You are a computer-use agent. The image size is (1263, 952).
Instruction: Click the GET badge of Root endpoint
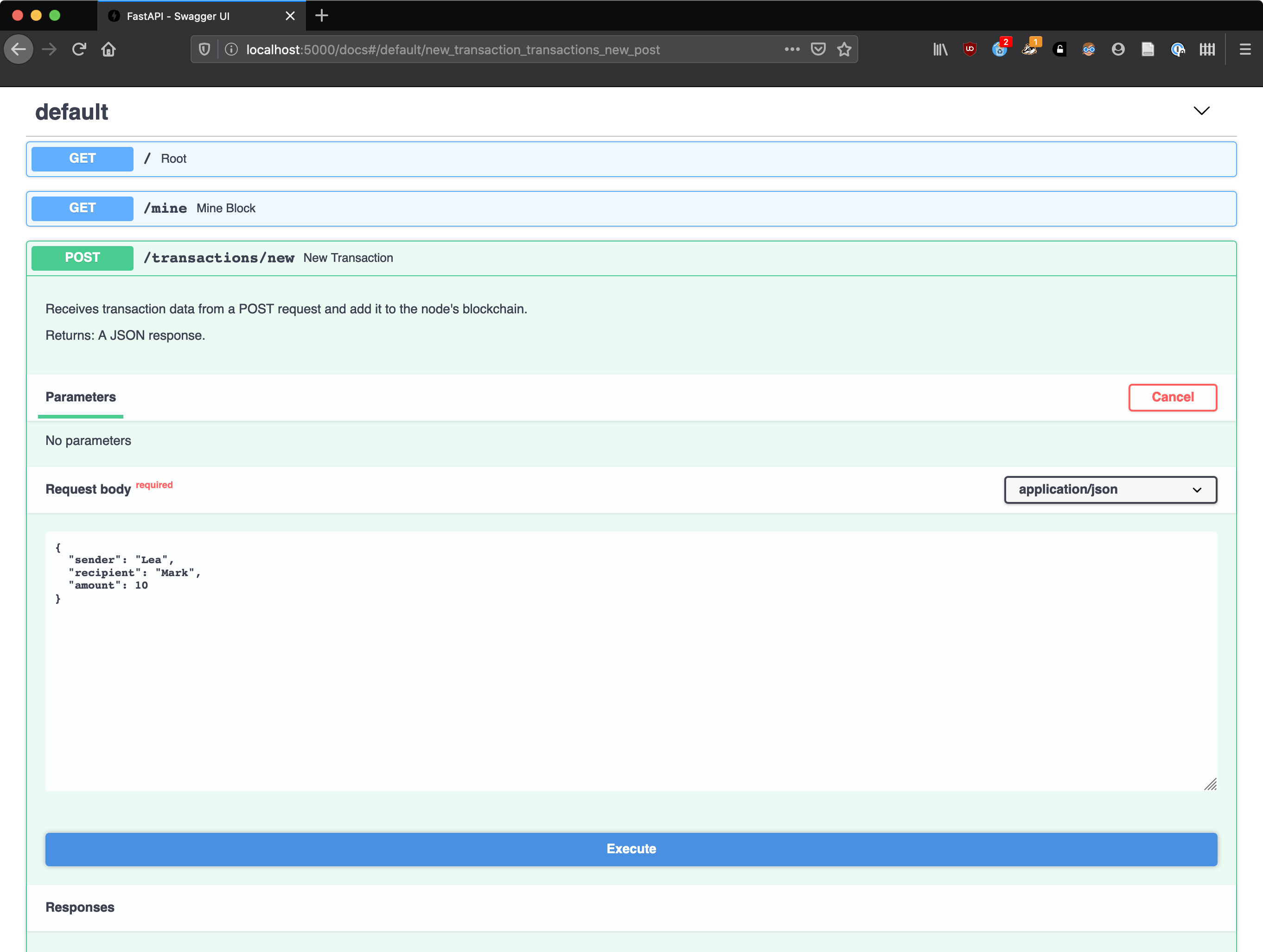(82, 159)
